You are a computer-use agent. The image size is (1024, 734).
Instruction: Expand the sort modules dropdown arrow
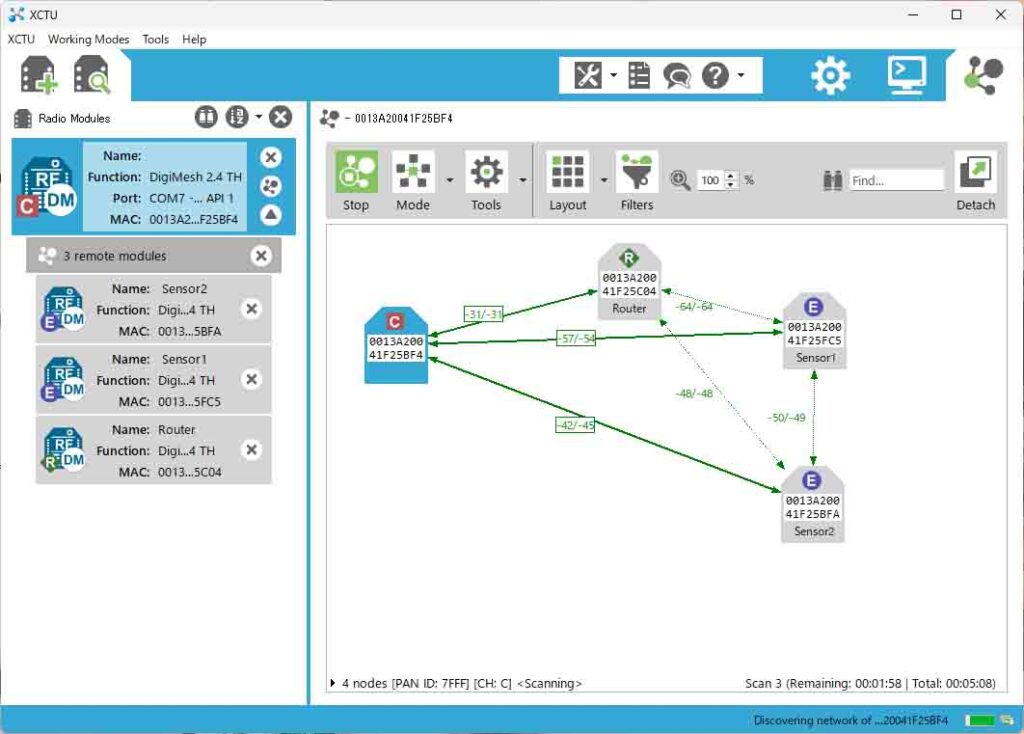[x=259, y=118]
